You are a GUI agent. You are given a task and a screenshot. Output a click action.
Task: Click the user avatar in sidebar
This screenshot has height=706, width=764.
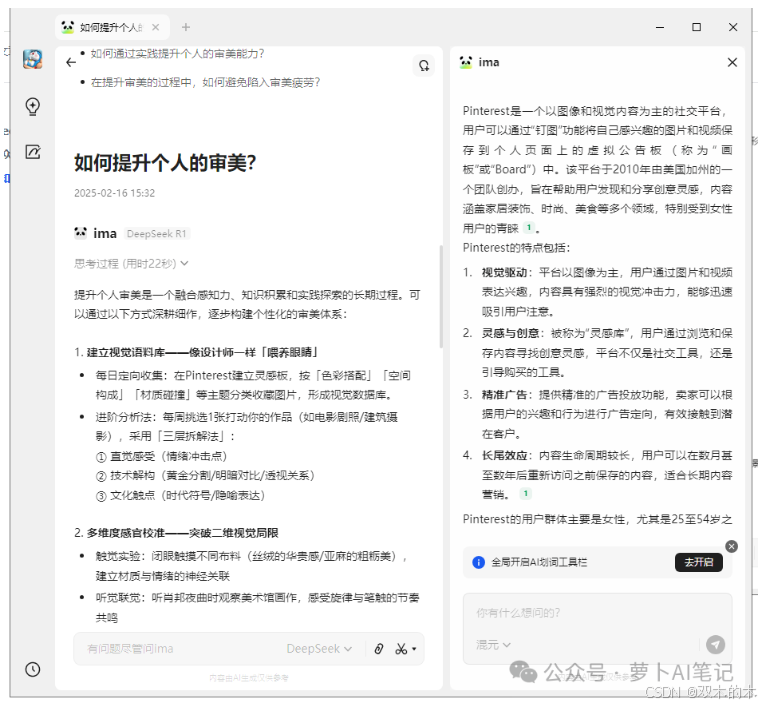33,59
